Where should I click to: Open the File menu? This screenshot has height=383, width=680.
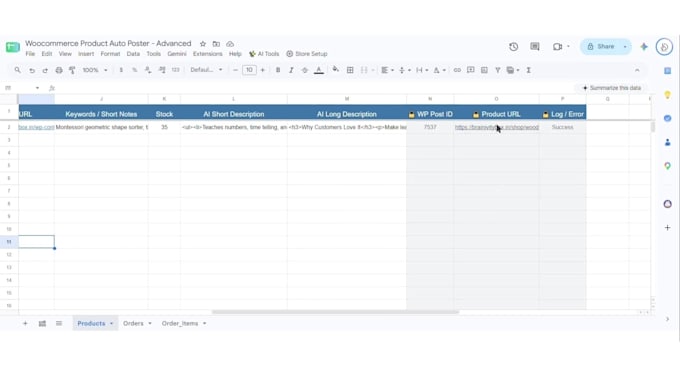(x=30, y=54)
